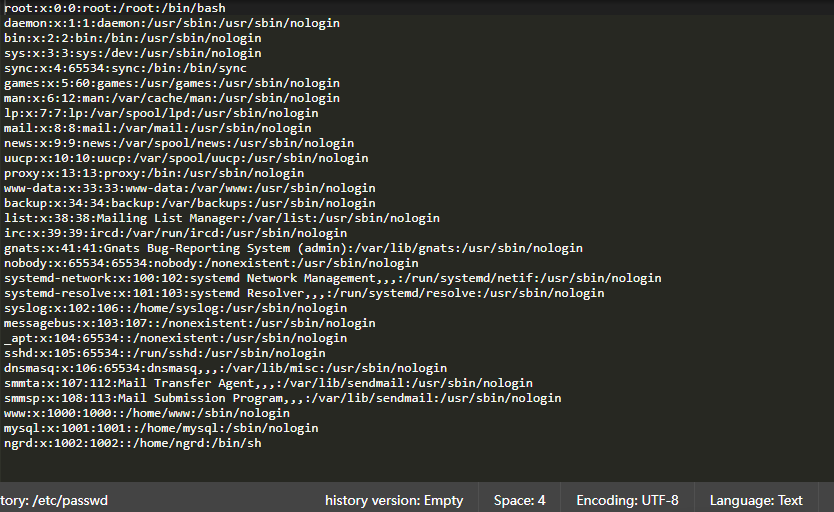This screenshot has height=512, width=834.
Task: Click the history version: Empty item
Action: coord(394,500)
